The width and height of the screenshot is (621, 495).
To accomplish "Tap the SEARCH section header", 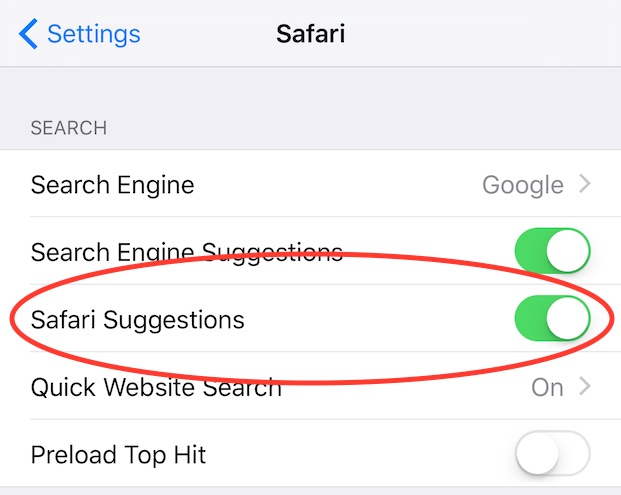I will (x=69, y=128).
